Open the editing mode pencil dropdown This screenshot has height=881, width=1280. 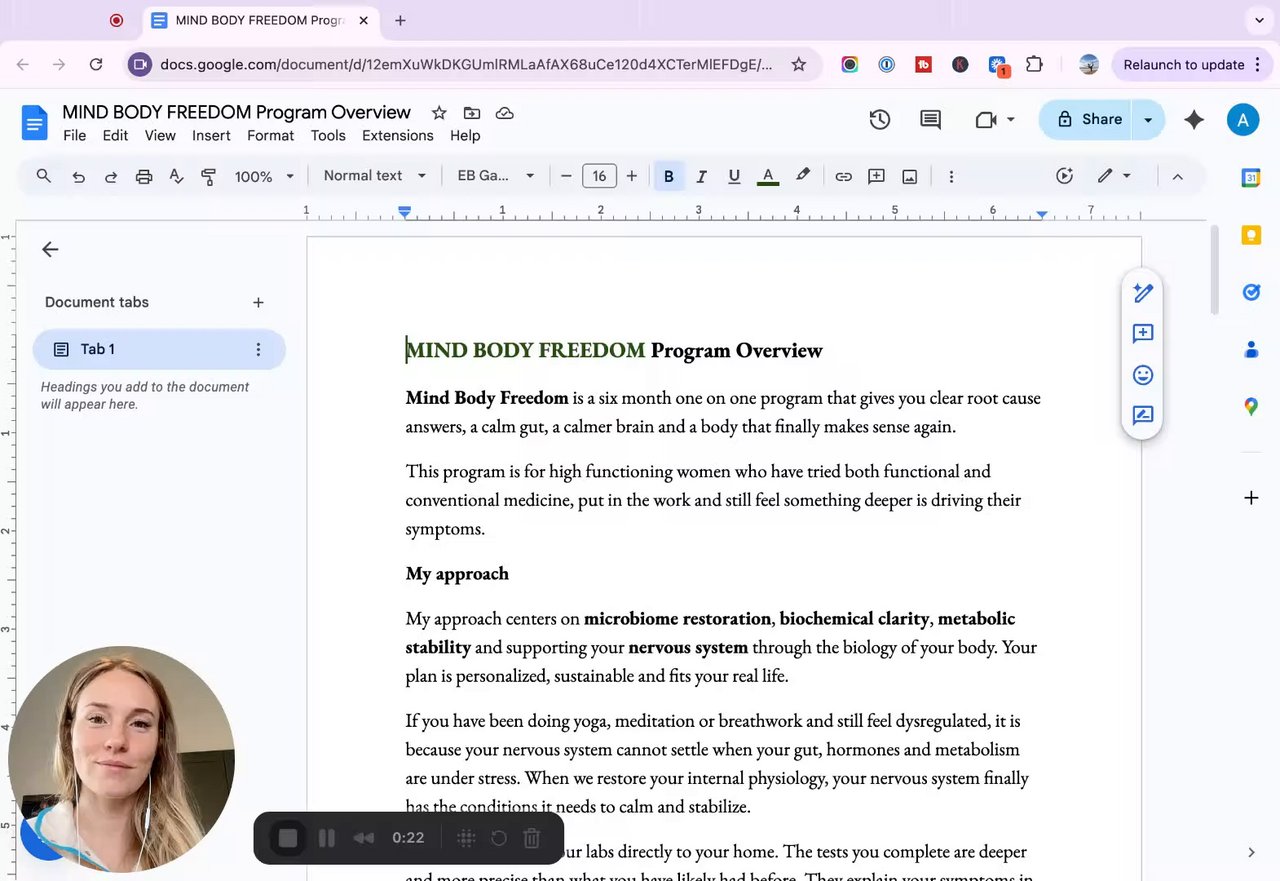pyautogui.click(x=1114, y=176)
